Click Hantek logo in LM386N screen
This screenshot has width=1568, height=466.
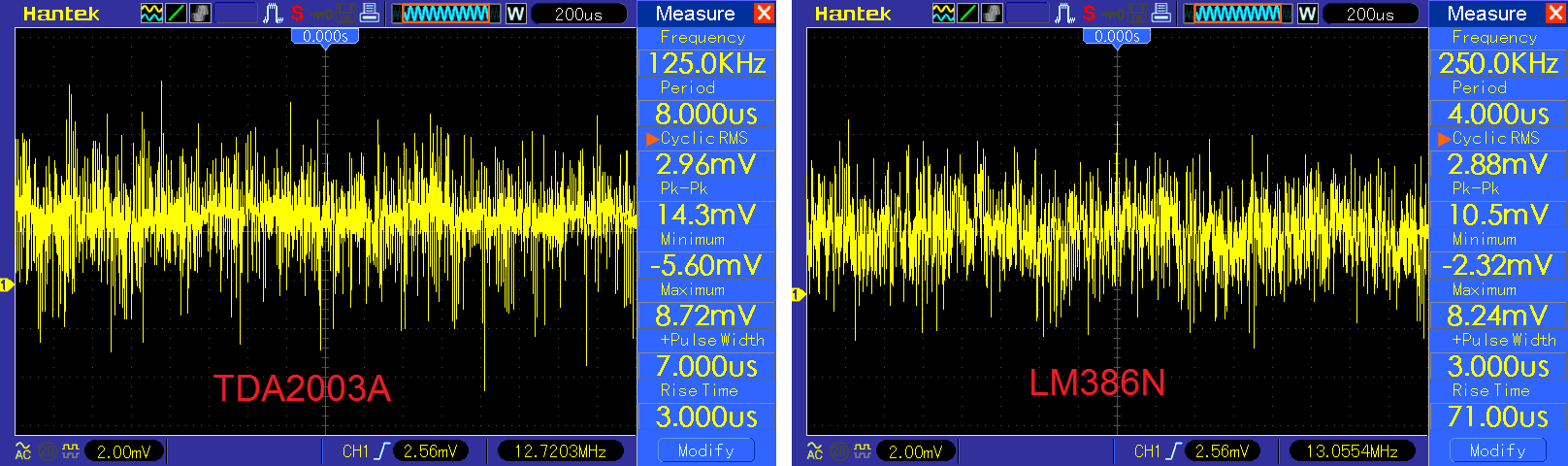[x=853, y=14]
